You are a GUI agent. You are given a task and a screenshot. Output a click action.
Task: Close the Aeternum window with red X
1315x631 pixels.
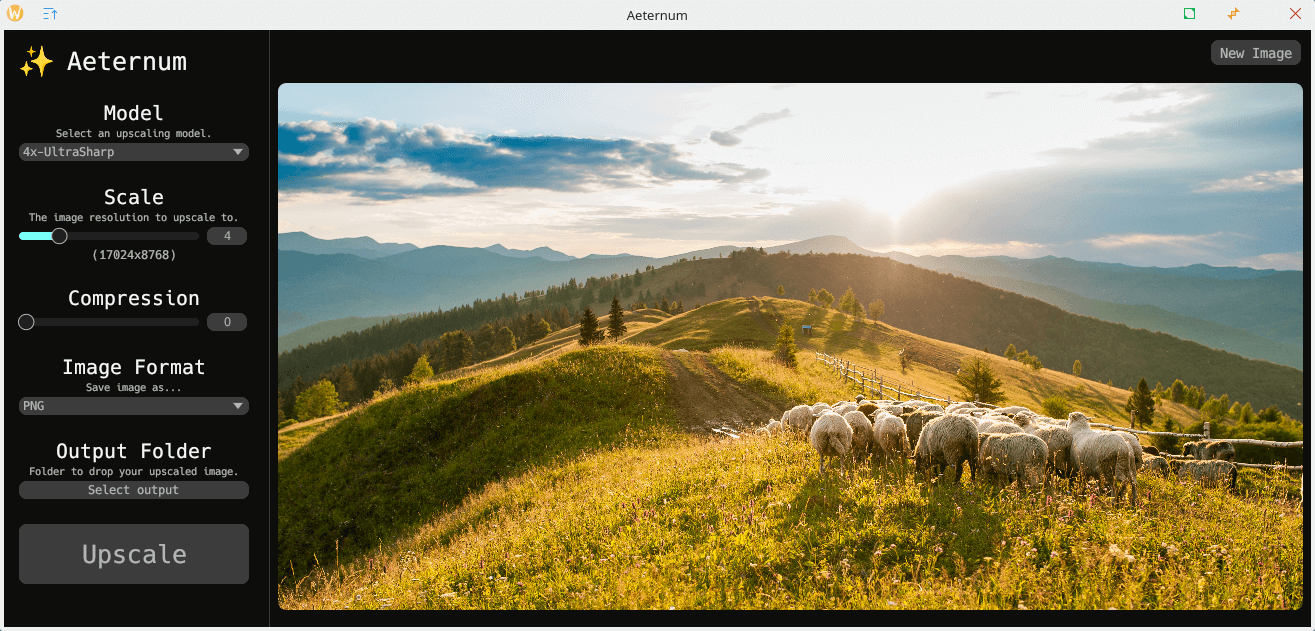click(x=1294, y=14)
